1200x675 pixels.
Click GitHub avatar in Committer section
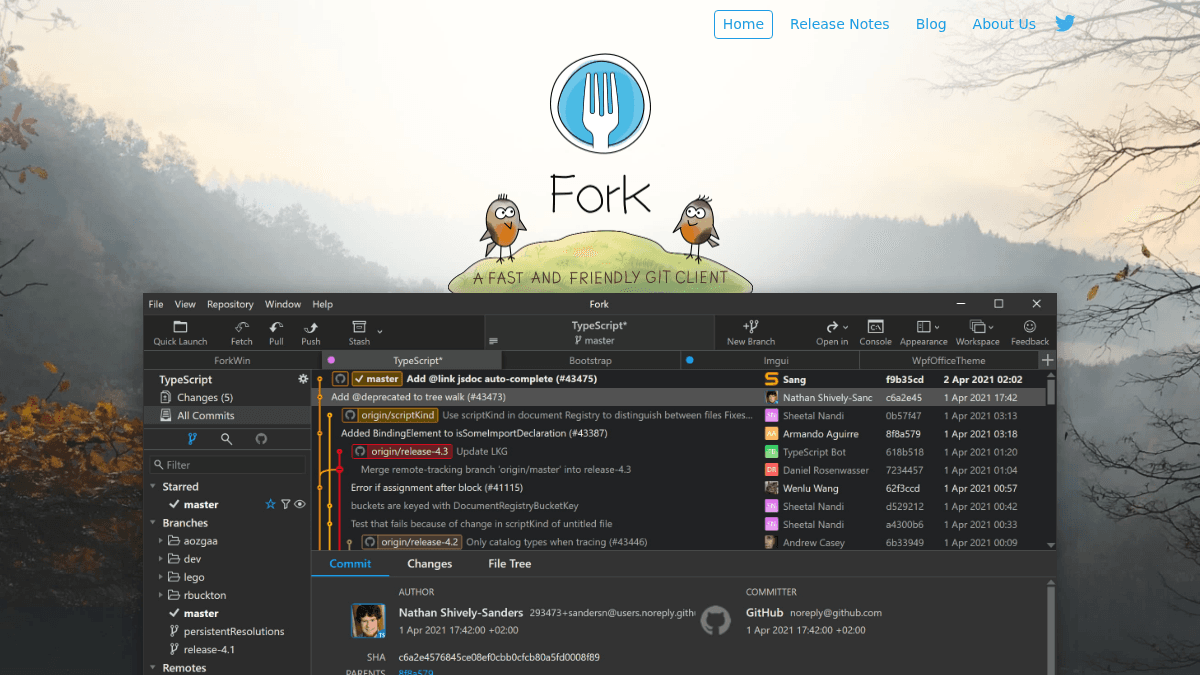pyautogui.click(x=715, y=620)
